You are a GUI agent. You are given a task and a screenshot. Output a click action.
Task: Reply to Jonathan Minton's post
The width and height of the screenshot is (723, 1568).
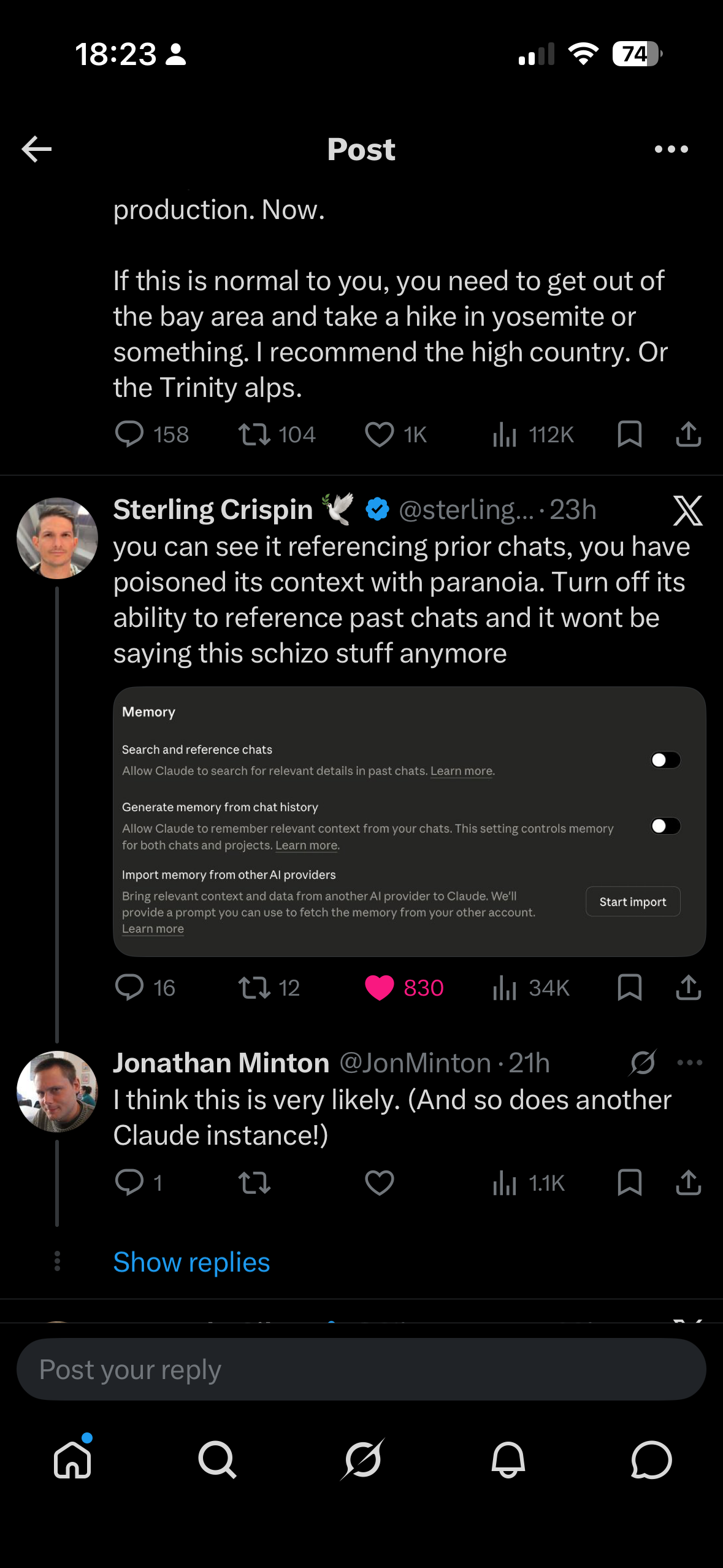click(129, 1183)
